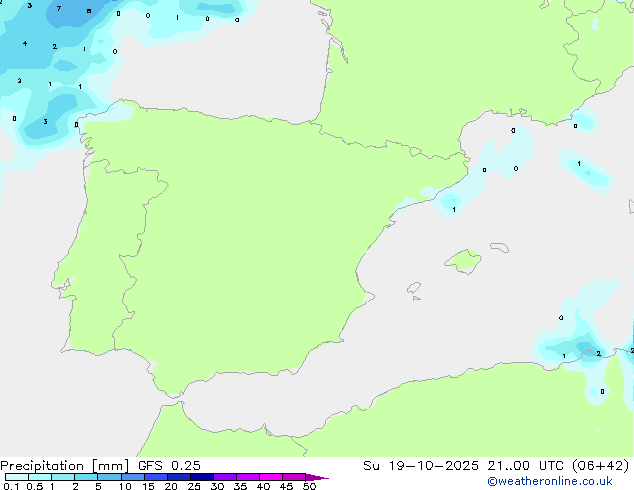Image resolution: width=634 pixels, height=490 pixels.
Task: Select legend swatch between 1 and 2
Action: point(63,477)
